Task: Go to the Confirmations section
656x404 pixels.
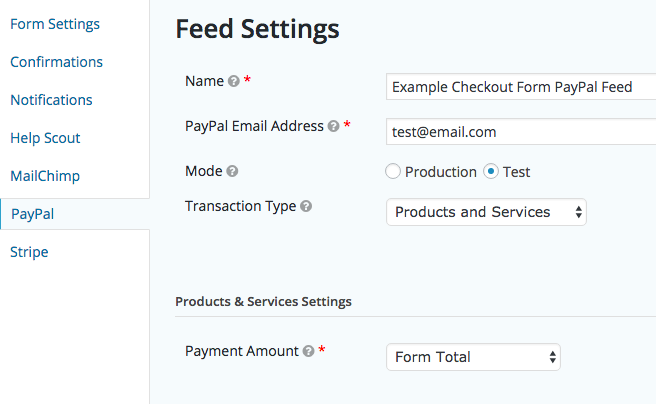Action: coord(56,62)
